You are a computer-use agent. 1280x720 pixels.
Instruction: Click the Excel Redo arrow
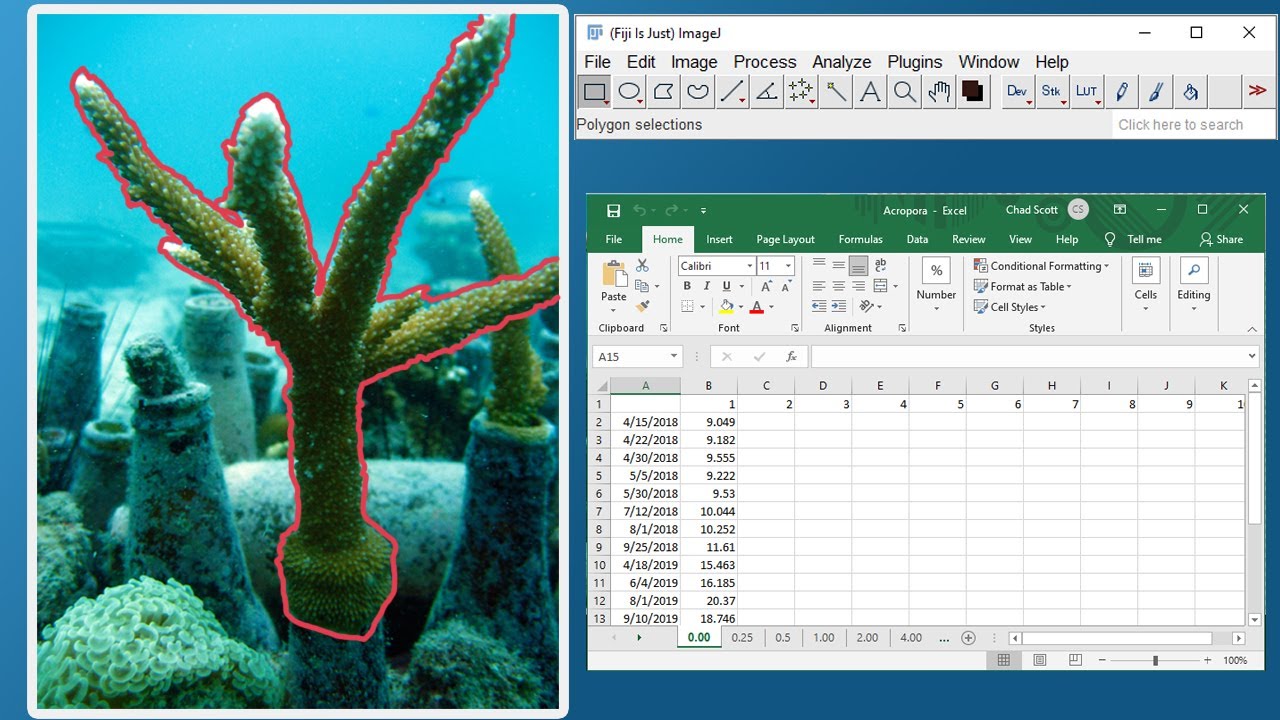671,210
